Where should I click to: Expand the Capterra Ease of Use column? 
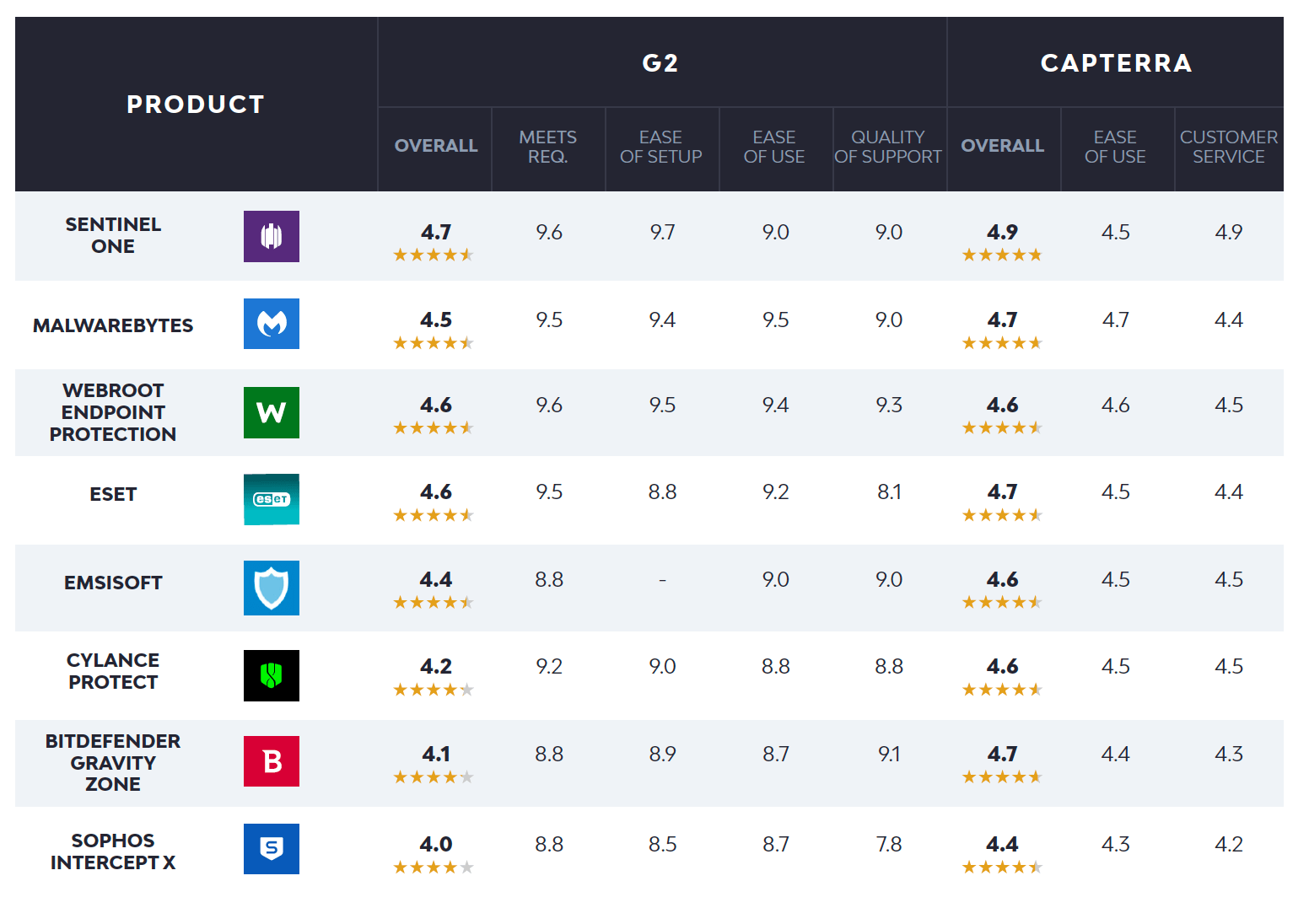pyautogui.click(x=1116, y=147)
